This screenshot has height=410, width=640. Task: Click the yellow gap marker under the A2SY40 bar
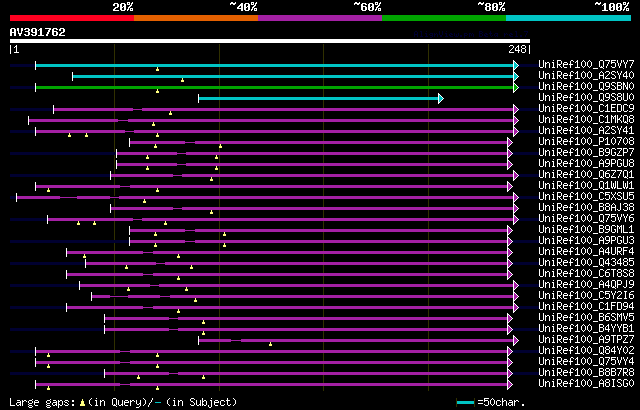(182, 80)
